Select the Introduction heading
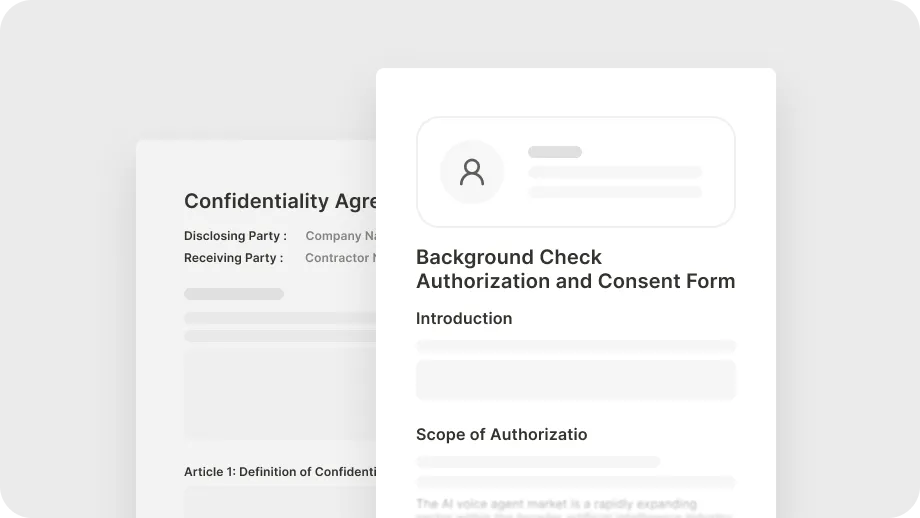 tap(464, 318)
